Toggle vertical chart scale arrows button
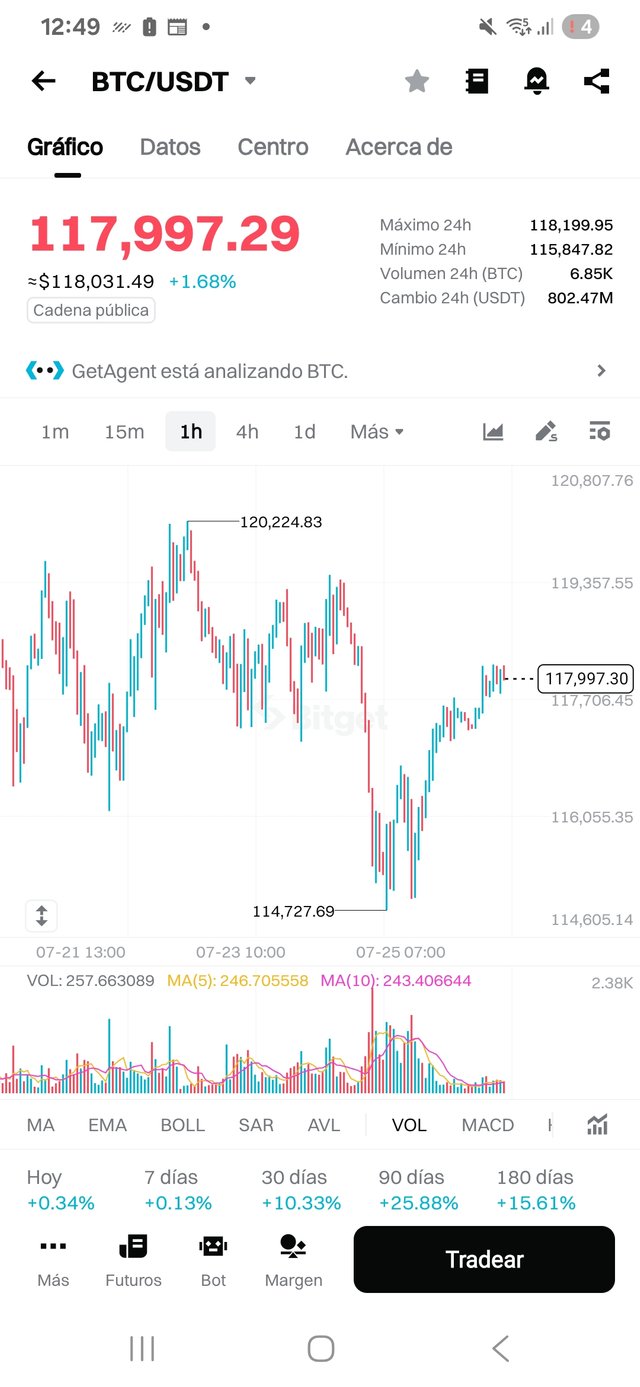640x1387 pixels. (42, 915)
